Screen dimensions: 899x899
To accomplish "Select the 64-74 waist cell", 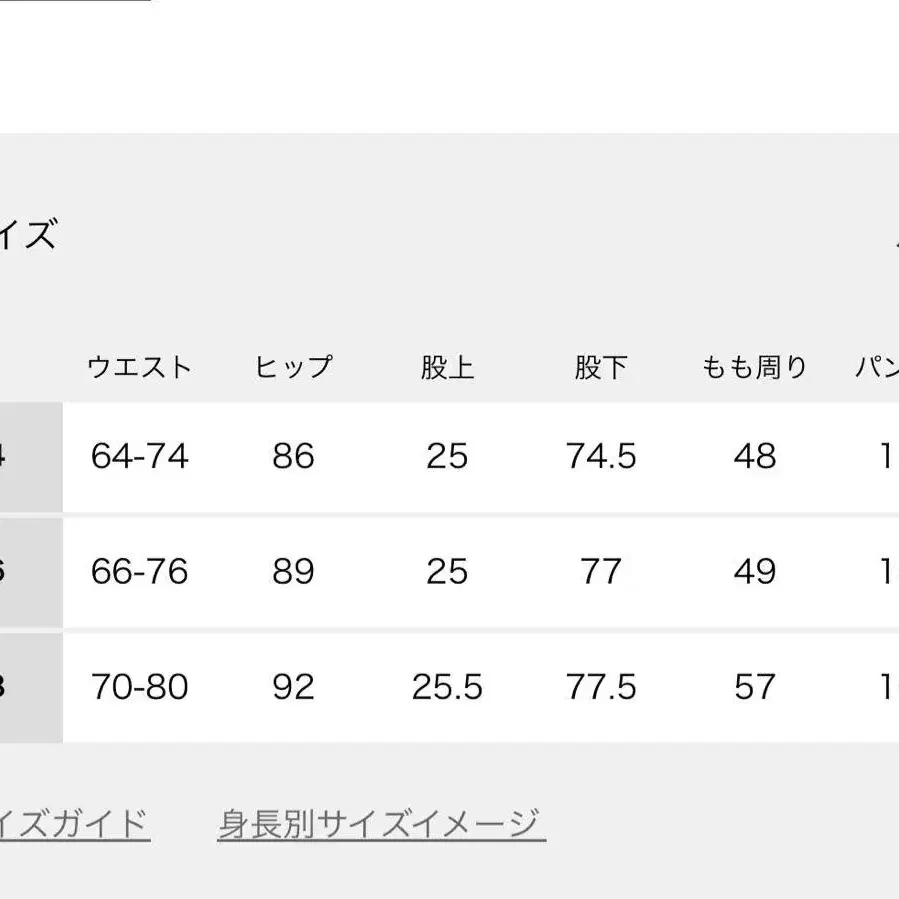I will (139, 457).
